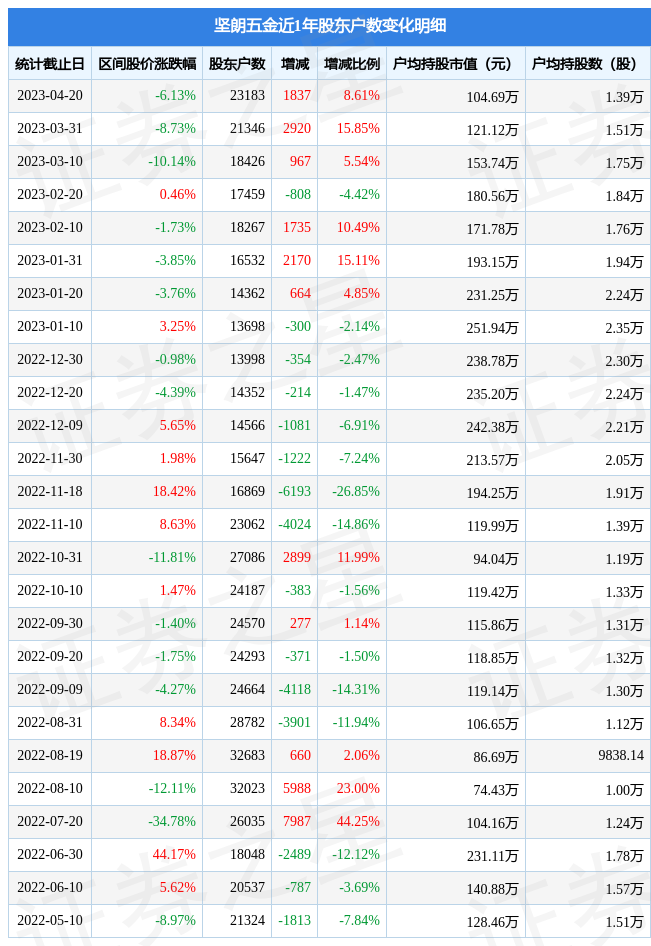Click the date cell 2022-09-20
This screenshot has width=651, height=946.
point(50,656)
